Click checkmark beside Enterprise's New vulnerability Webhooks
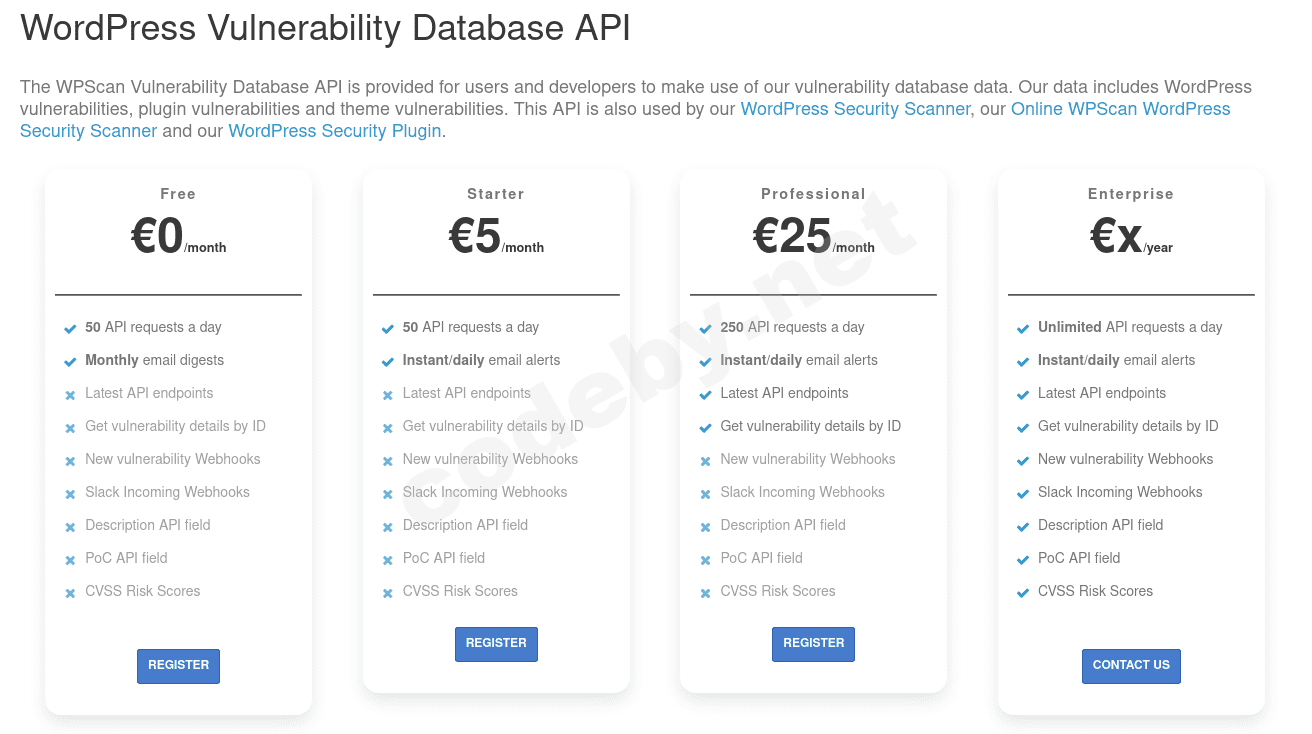 click(1023, 461)
